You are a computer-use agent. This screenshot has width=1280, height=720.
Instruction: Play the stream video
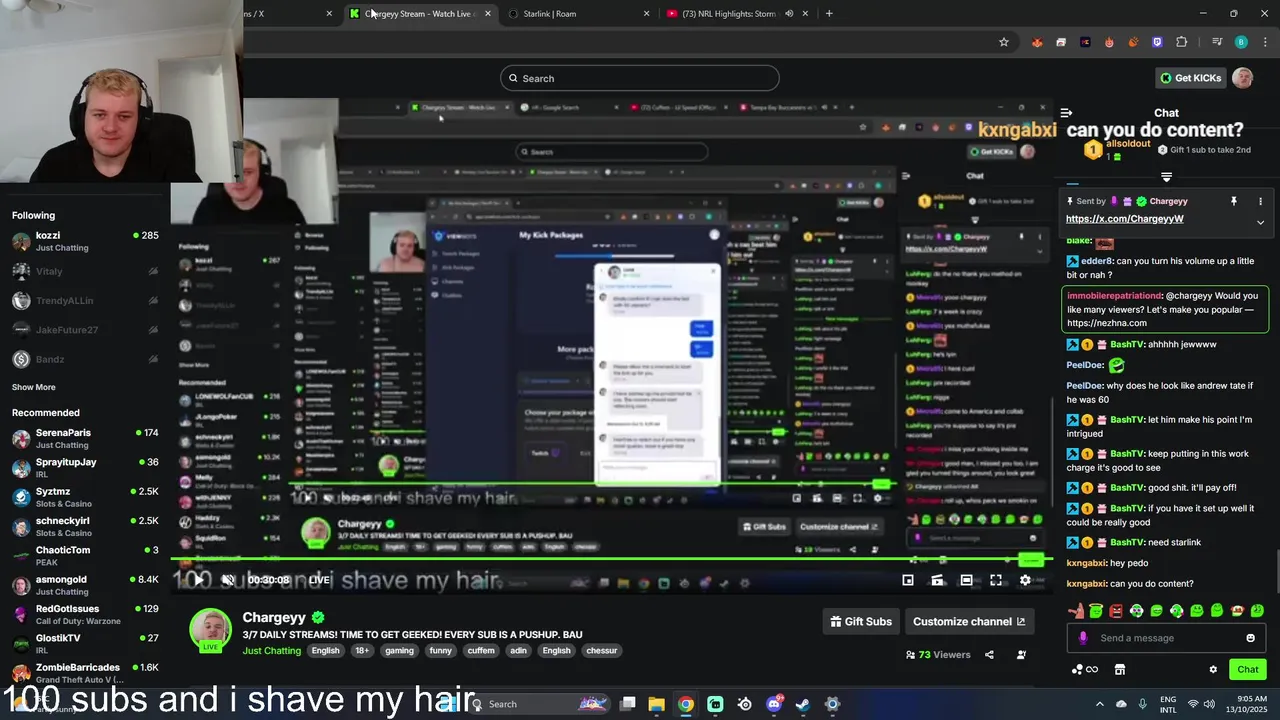[x=200, y=580]
